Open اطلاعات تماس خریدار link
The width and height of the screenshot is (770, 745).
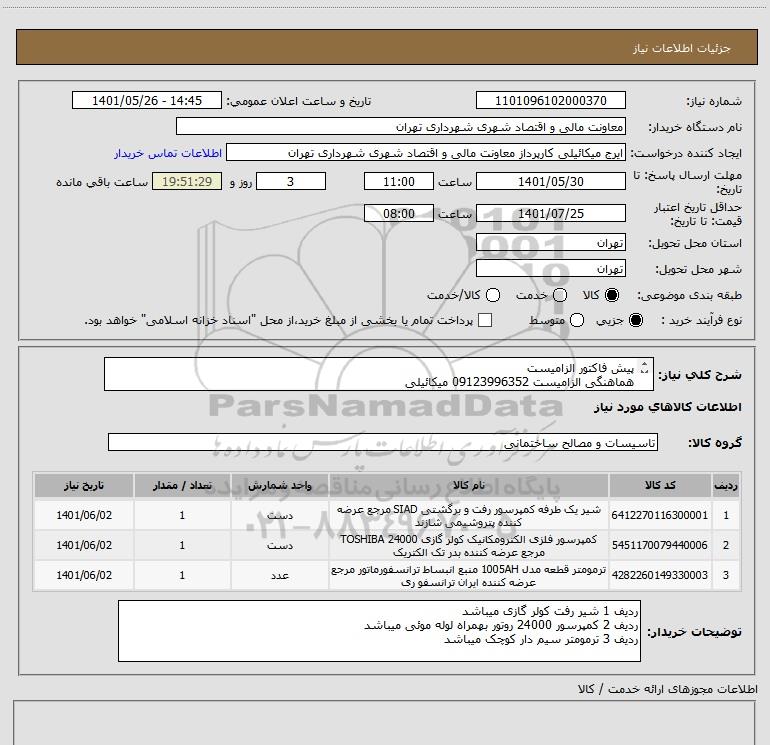tap(168, 153)
